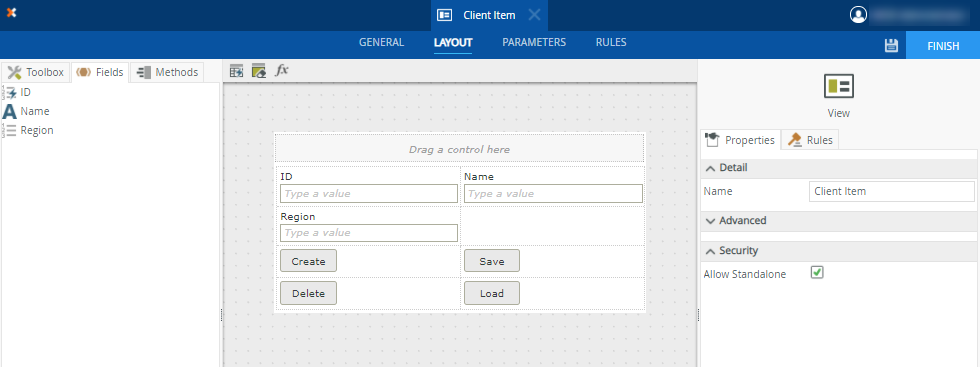This screenshot has height=367, width=980.
Task: Toggle the Allow Standalone checkbox
Action: pyautogui.click(x=817, y=273)
